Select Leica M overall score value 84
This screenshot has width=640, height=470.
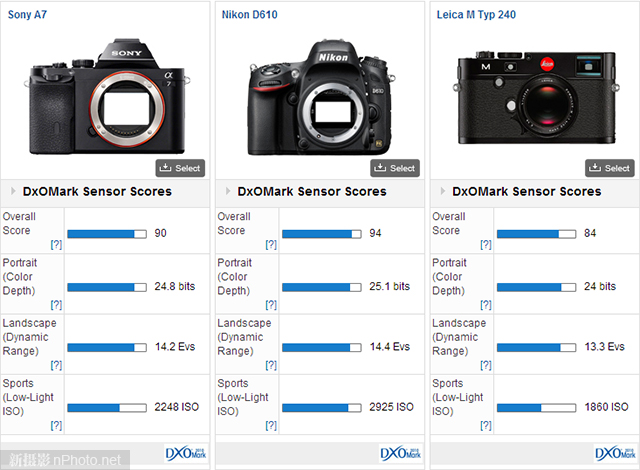pyautogui.click(x=590, y=233)
